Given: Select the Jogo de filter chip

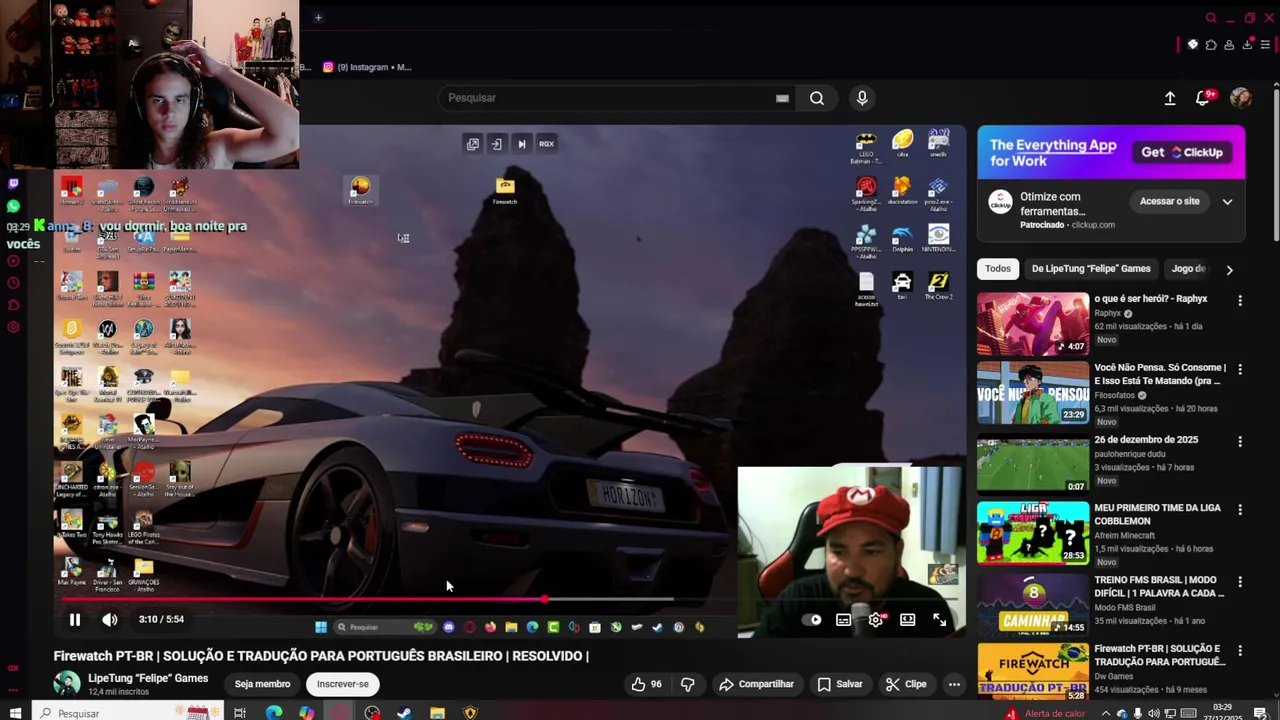Looking at the screenshot, I should pyautogui.click(x=1188, y=268).
